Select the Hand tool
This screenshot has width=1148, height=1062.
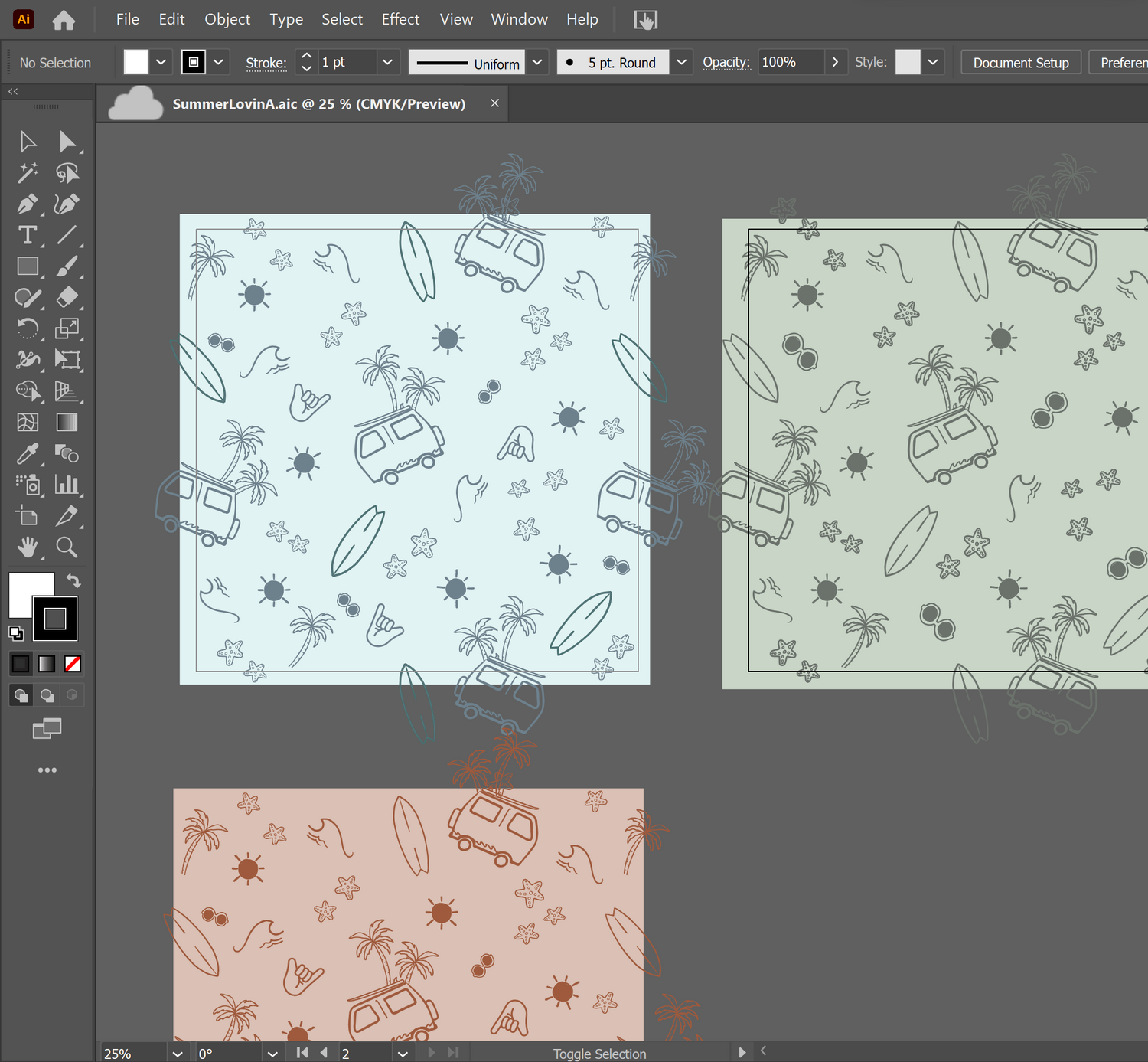click(x=28, y=547)
